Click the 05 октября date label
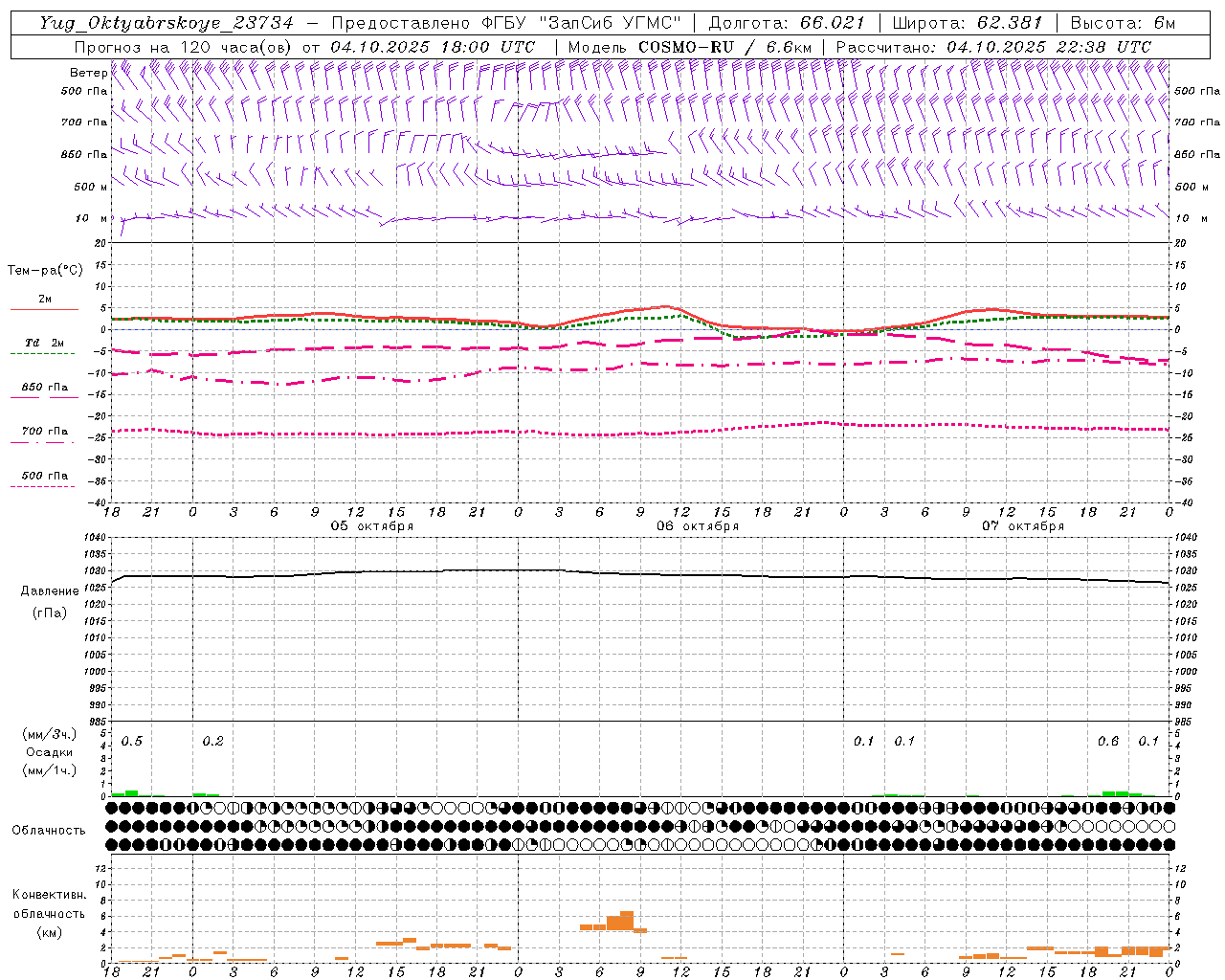This screenshot has height=980, width=1225. click(x=372, y=526)
